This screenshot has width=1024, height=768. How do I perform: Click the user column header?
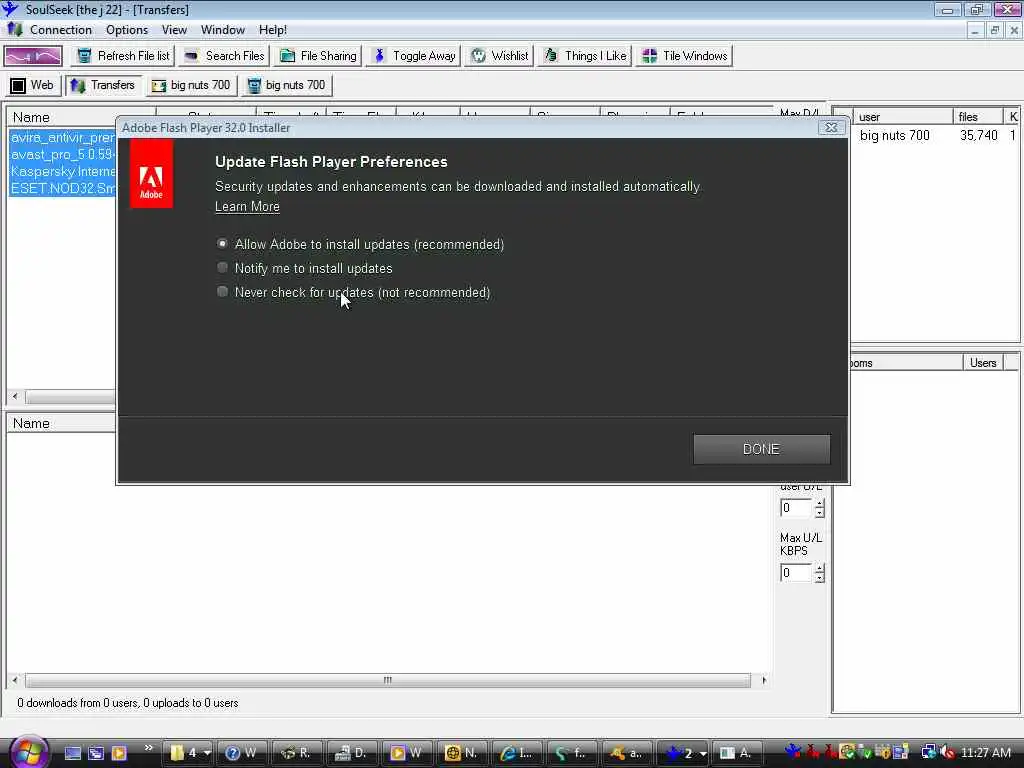(x=903, y=116)
